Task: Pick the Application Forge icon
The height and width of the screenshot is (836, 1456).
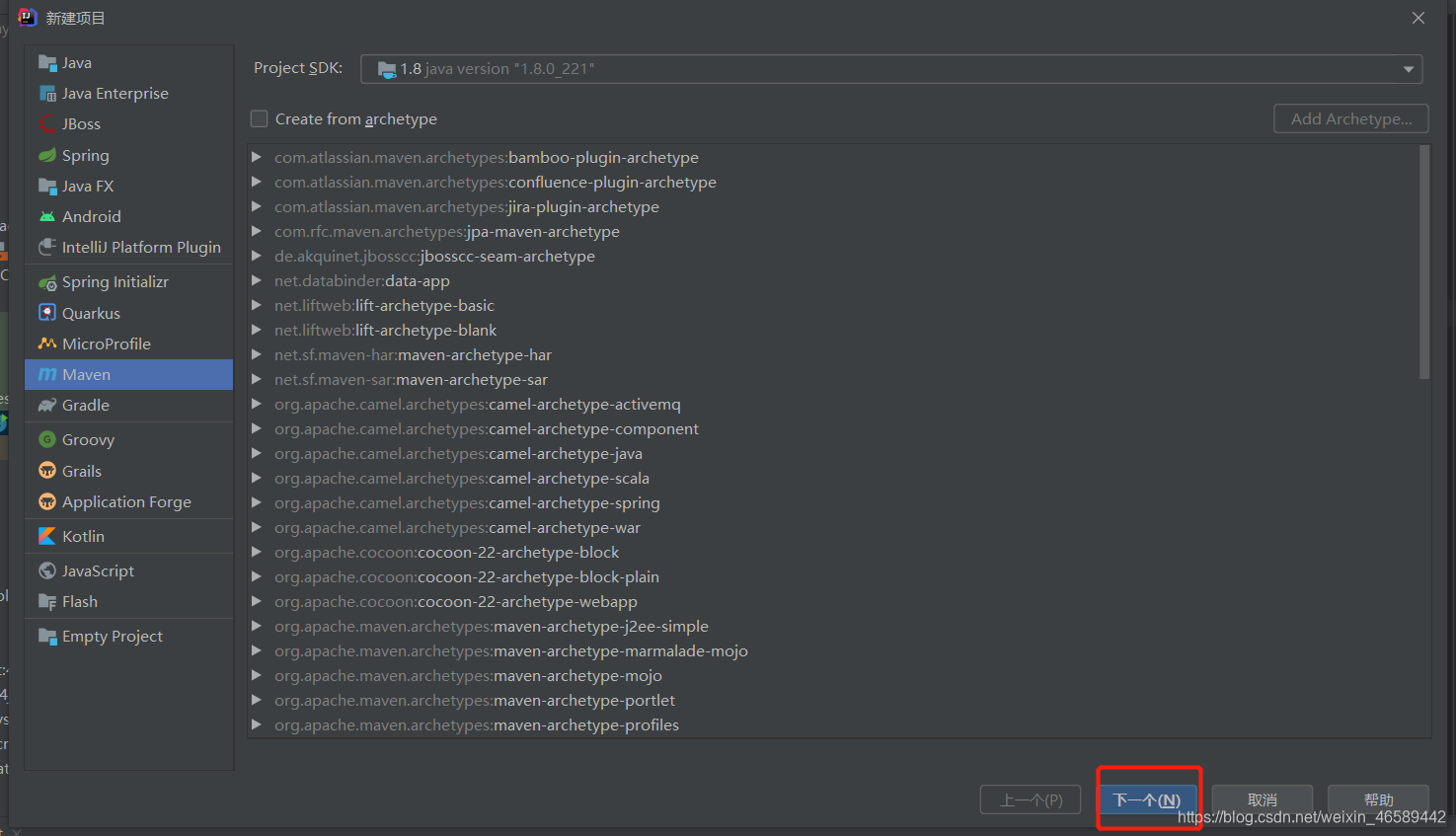Action: pyautogui.click(x=47, y=501)
